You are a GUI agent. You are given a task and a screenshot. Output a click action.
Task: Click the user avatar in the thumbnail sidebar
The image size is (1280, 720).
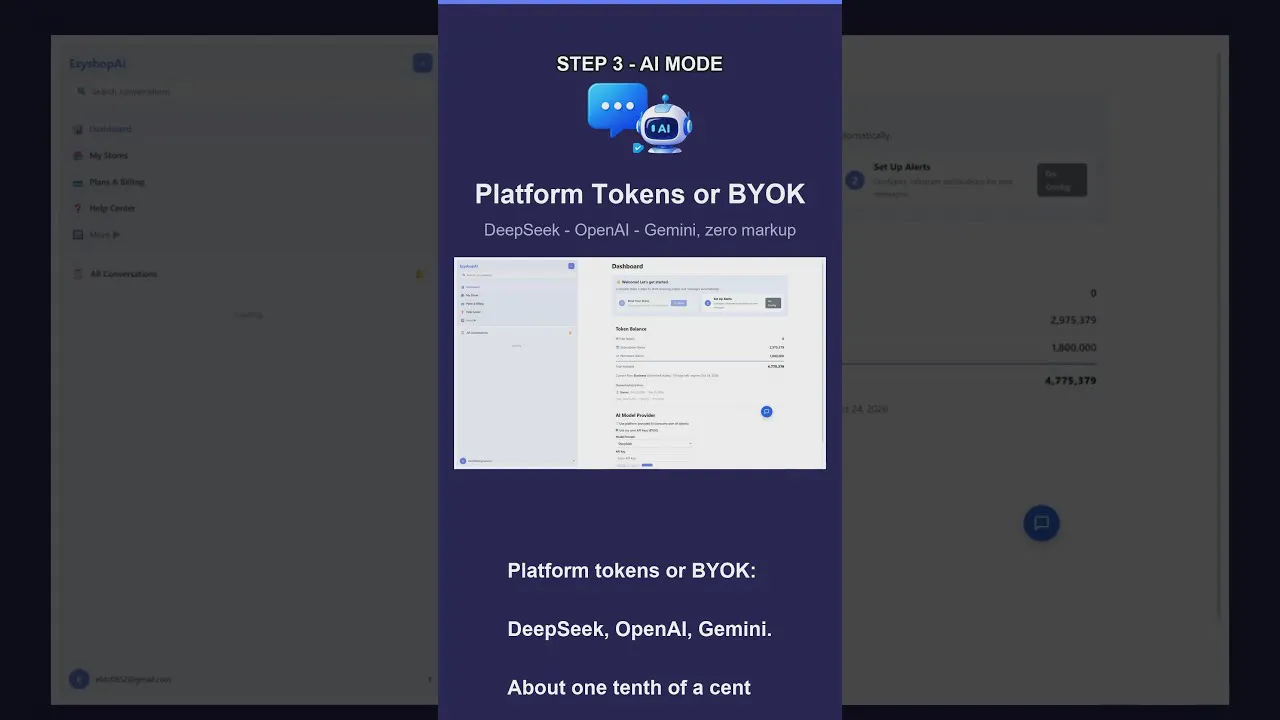(463, 461)
